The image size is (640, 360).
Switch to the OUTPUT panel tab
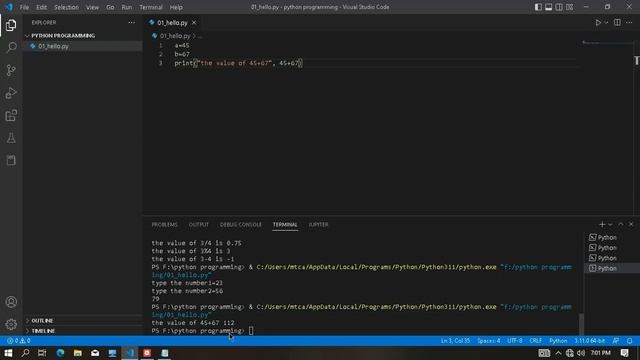(x=198, y=224)
